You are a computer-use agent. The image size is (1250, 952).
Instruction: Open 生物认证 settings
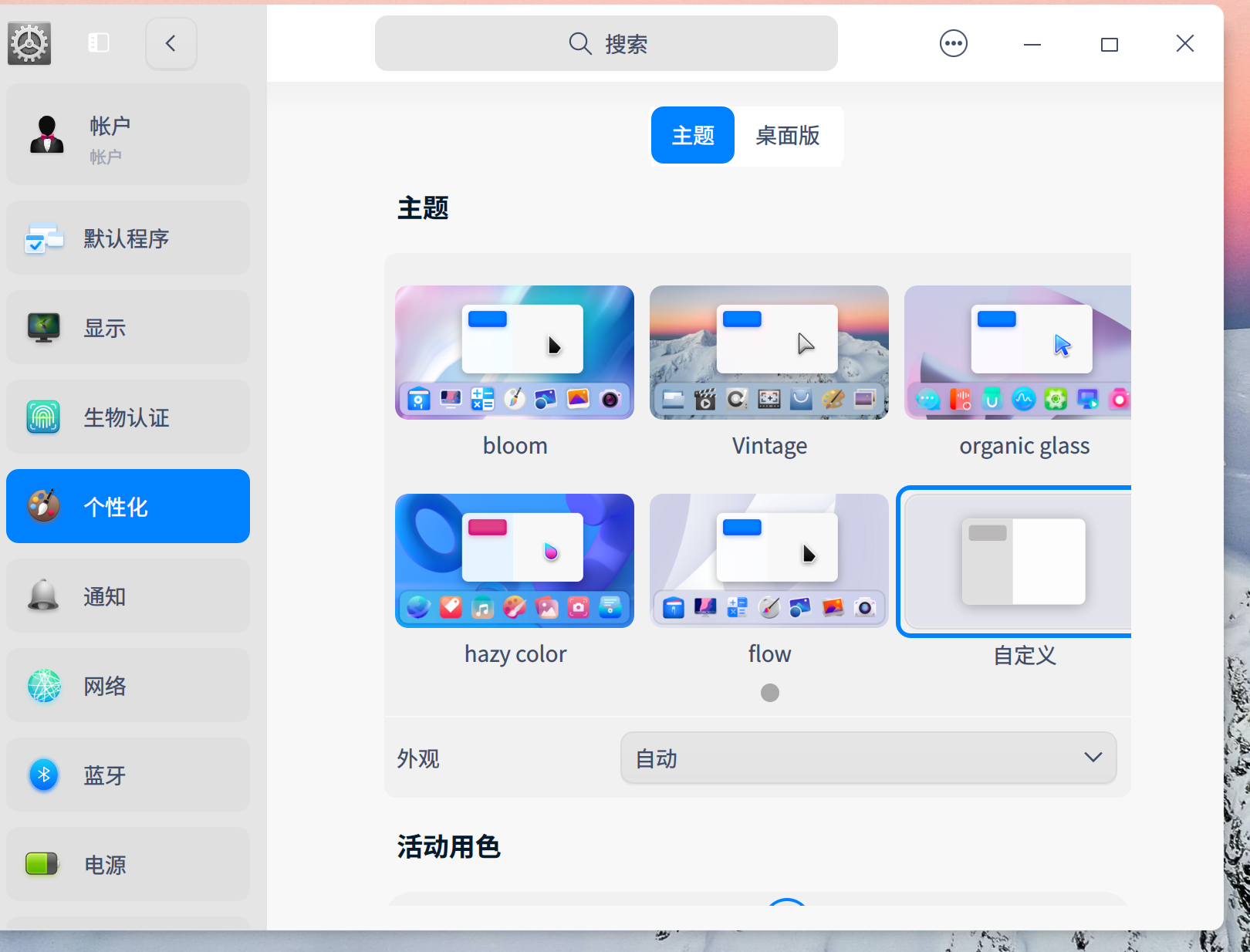click(127, 417)
